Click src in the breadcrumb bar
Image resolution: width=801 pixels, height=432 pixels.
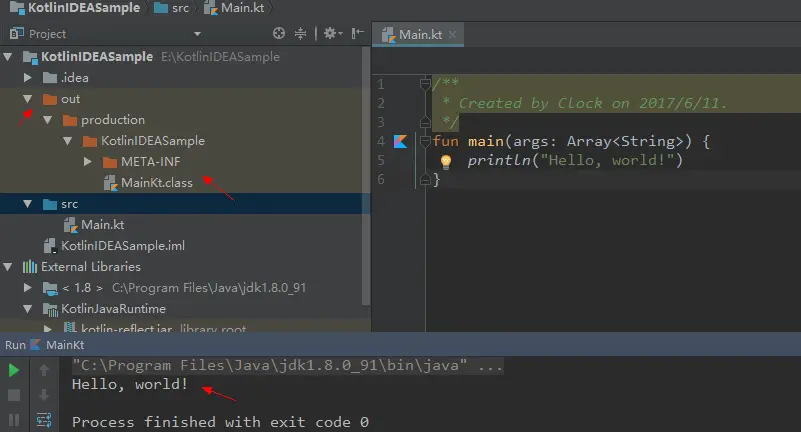point(180,8)
